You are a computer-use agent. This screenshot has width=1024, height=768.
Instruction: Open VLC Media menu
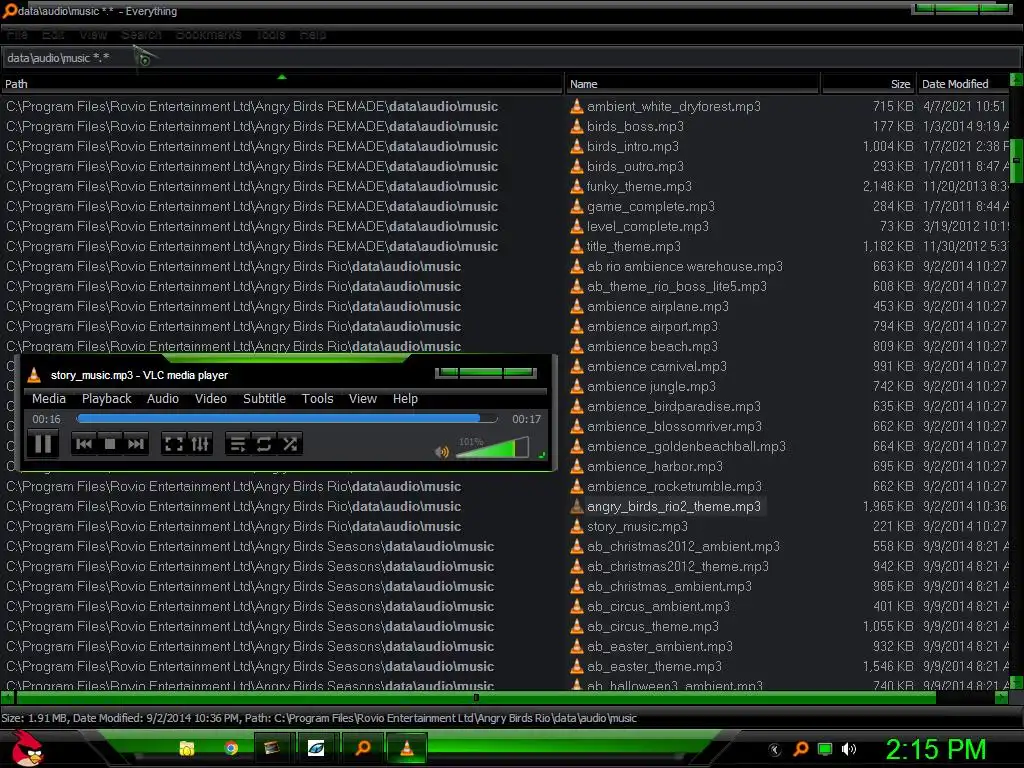(x=49, y=398)
